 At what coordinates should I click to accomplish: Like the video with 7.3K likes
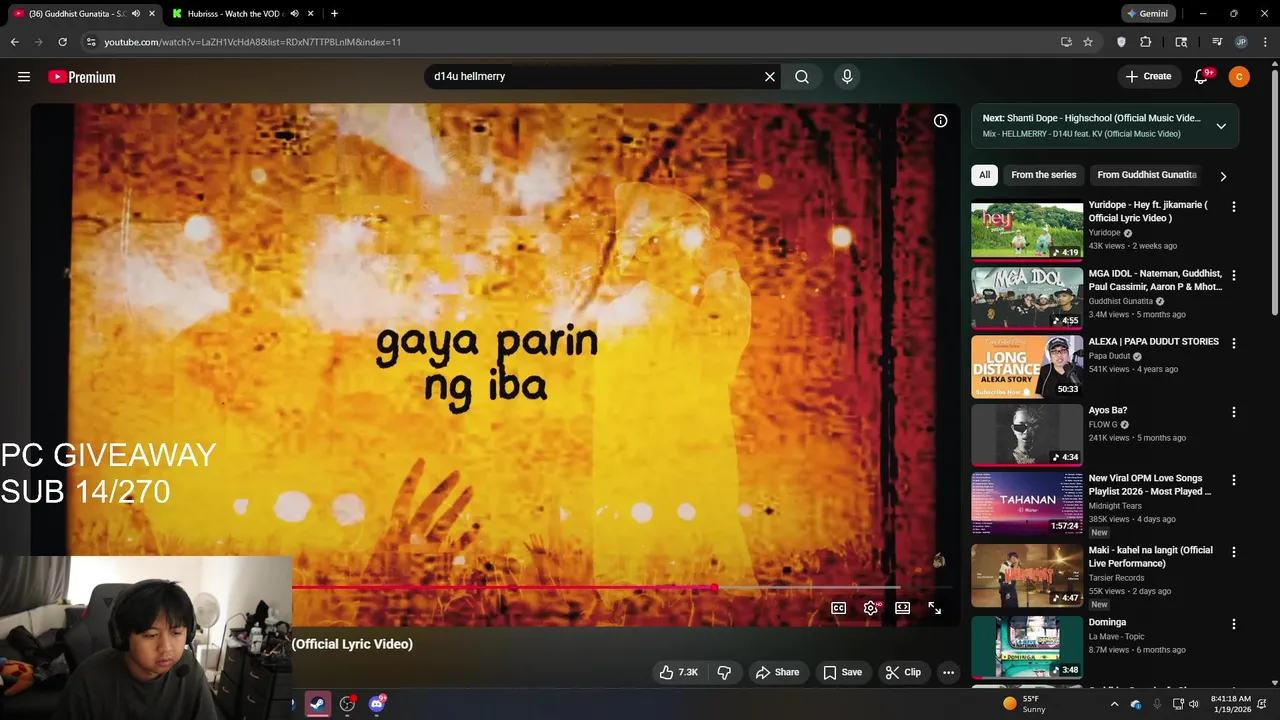(x=678, y=672)
